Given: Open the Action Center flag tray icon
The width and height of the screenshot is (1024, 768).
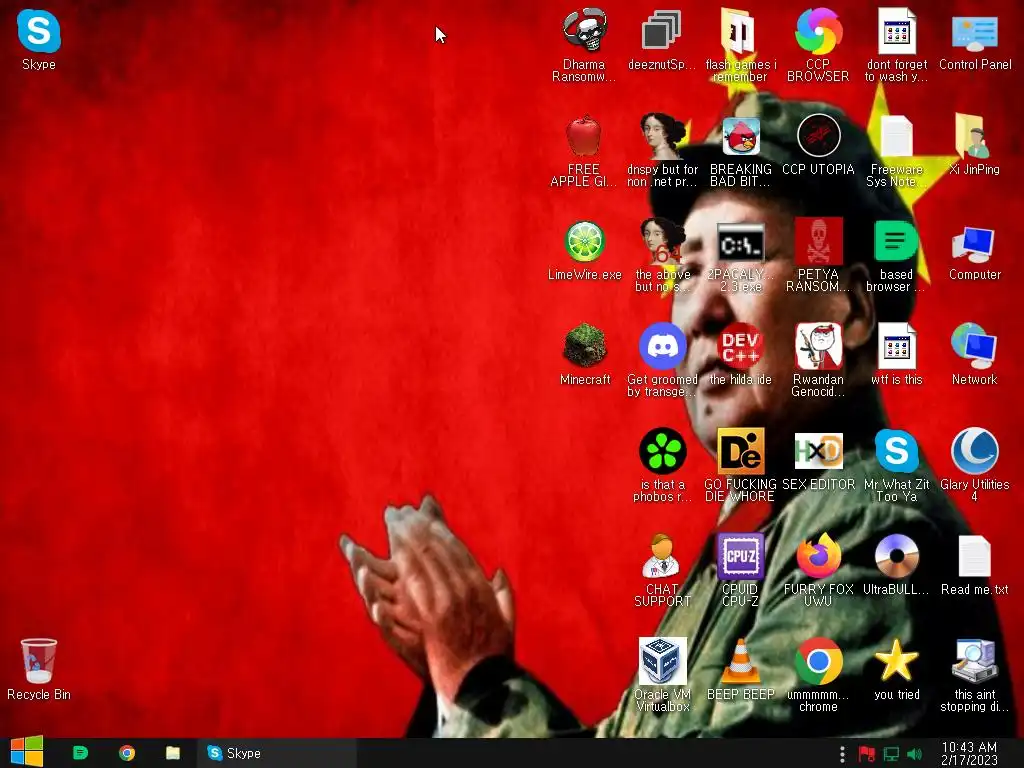Looking at the screenshot, I should (867, 754).
